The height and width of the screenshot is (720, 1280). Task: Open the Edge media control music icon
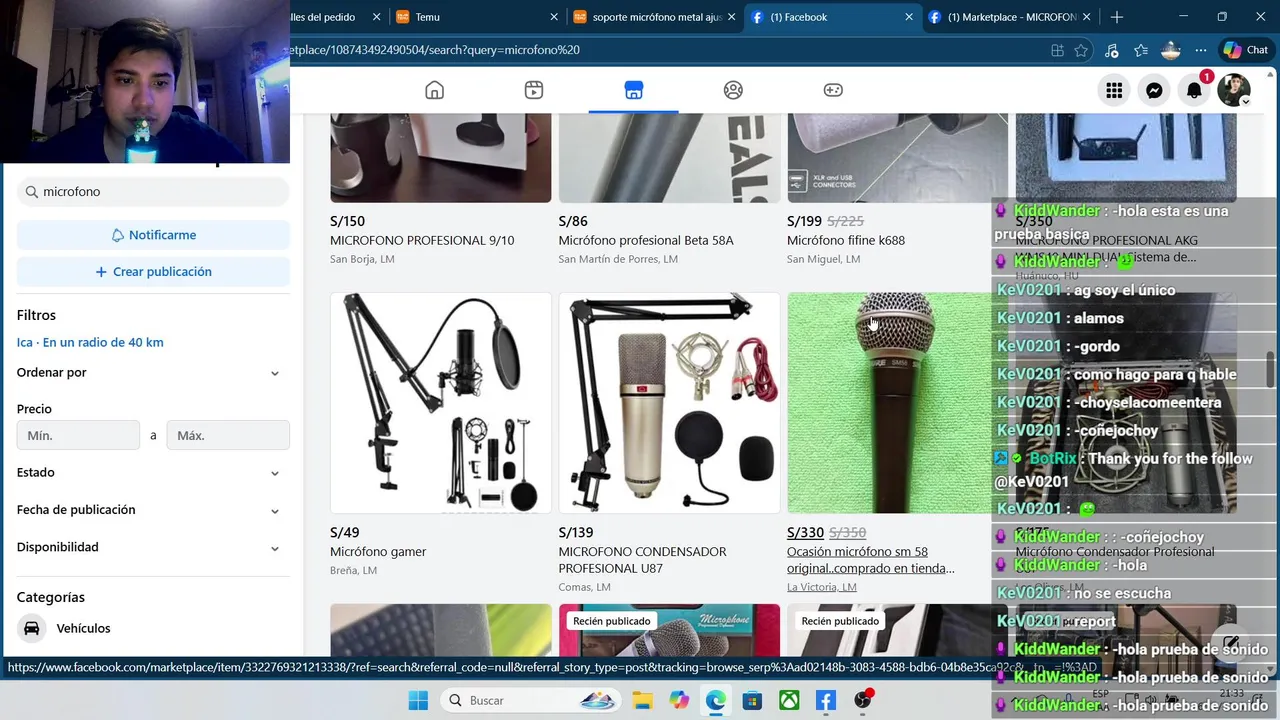pos(1112,50)
